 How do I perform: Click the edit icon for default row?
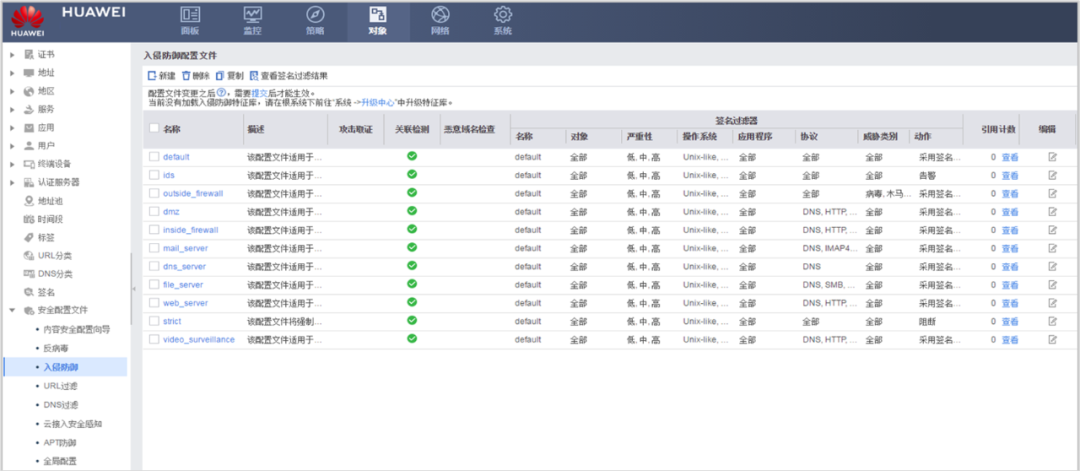pos(1052,157)
